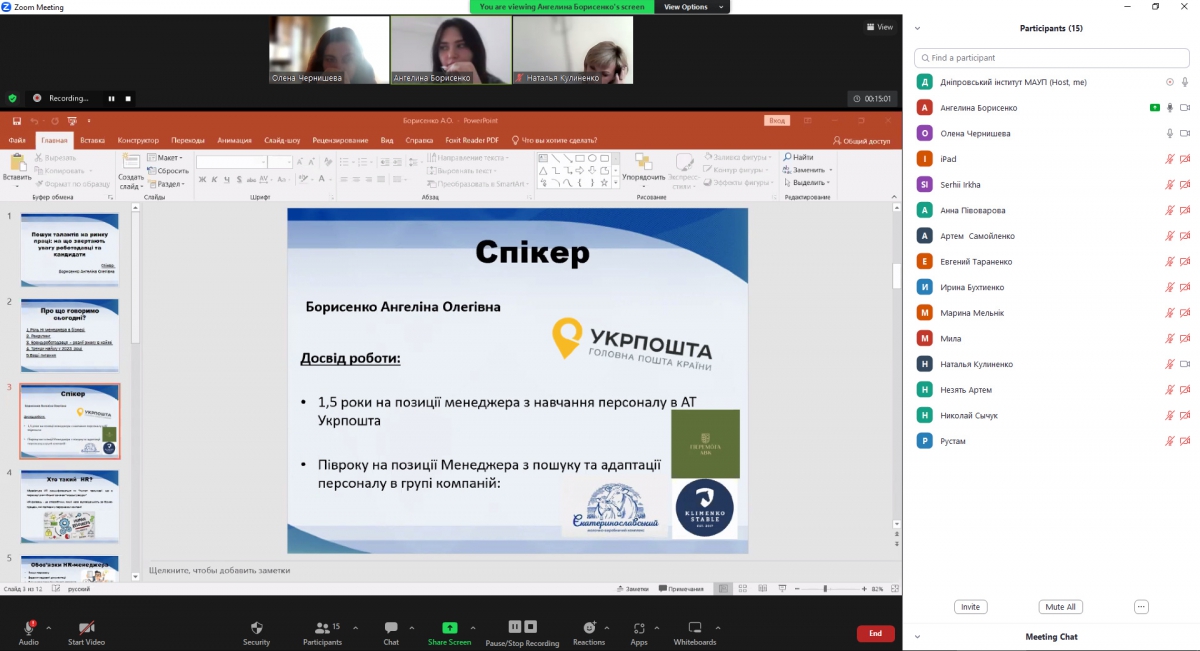Switch to the Рецензирование ribbon tab
This screenshot has width=1200, height=651.
point(340,140)
